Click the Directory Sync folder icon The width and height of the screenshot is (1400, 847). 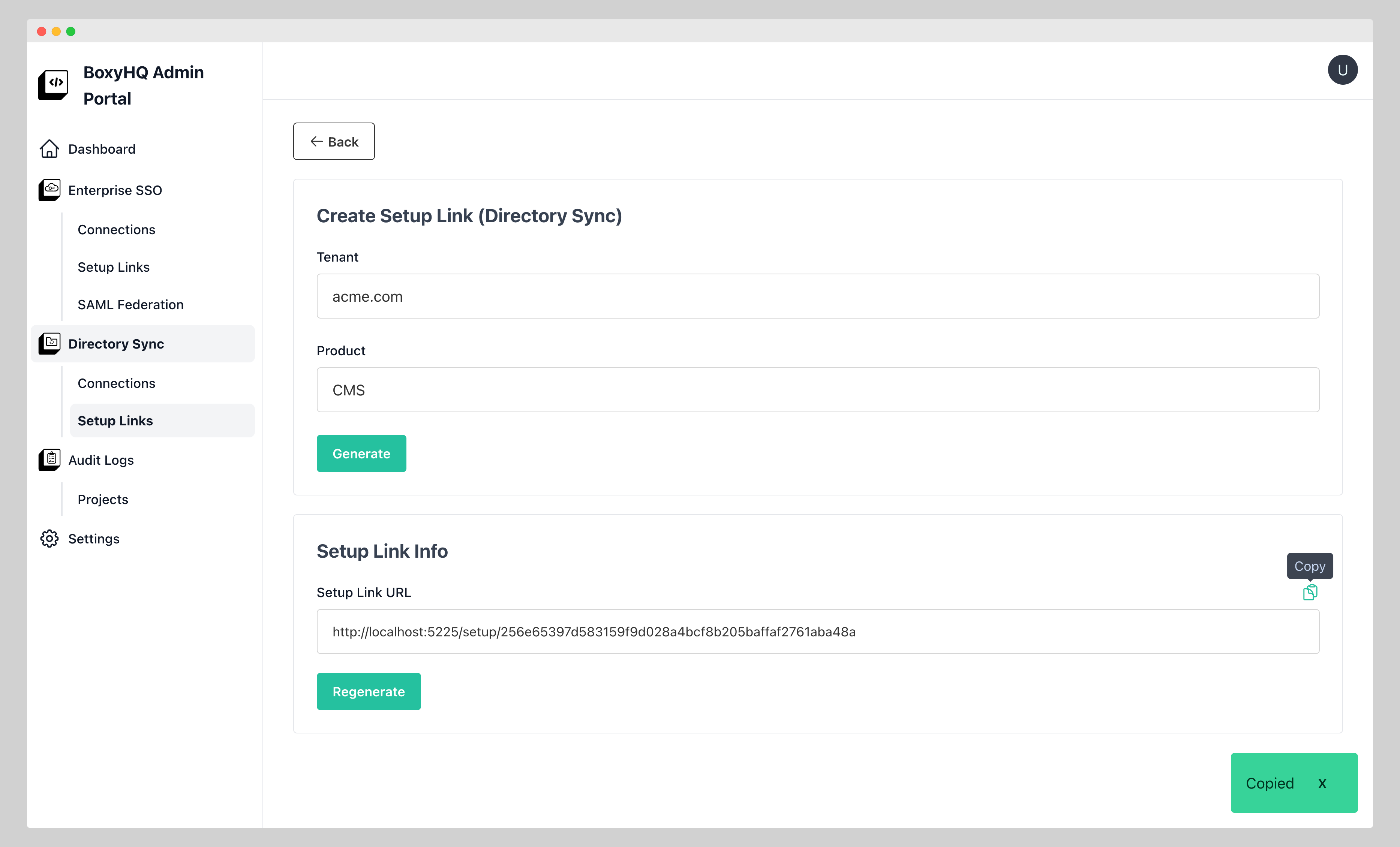coord(49,343)
